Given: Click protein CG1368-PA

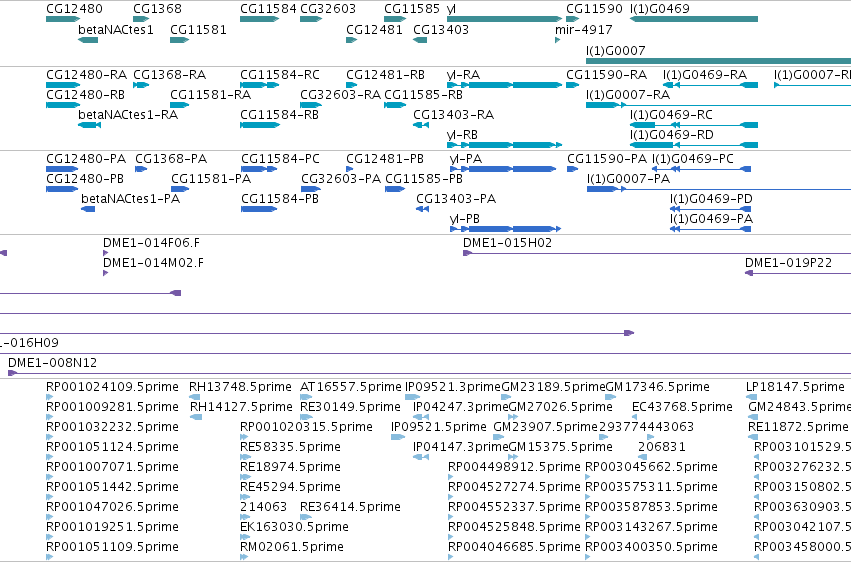Looking at the screenshot, I should [141, 169].
